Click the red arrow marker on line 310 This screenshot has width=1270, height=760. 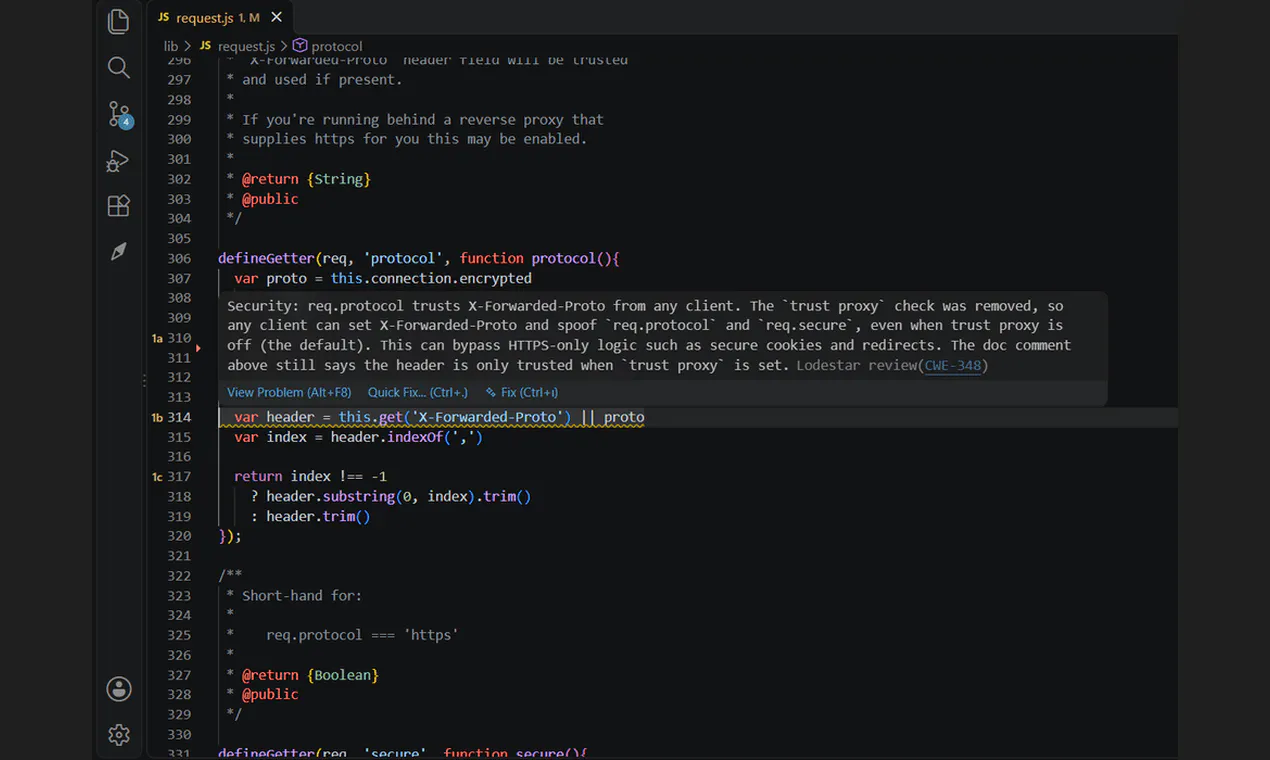pos(198,348)
